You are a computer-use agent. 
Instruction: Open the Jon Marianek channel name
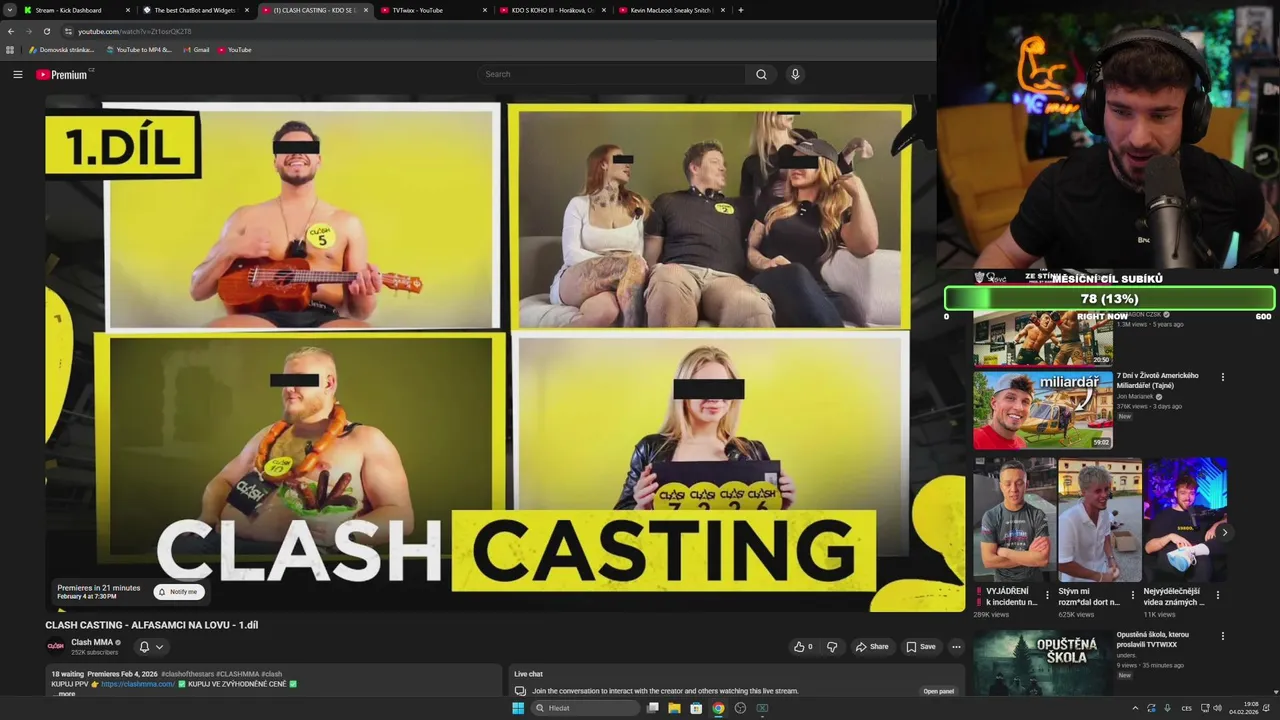[1135, 397]
